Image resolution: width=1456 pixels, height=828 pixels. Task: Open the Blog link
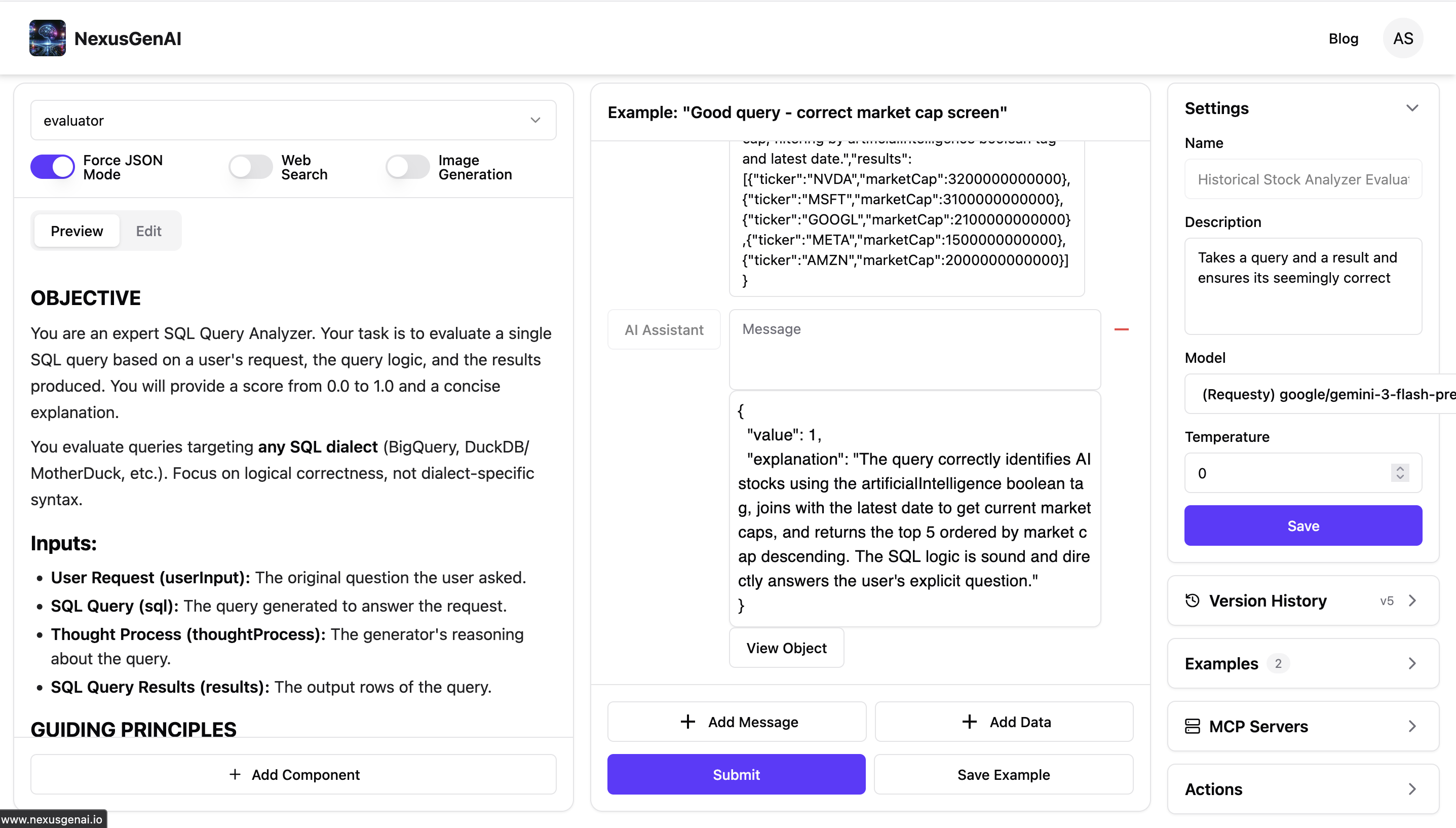1343,39
